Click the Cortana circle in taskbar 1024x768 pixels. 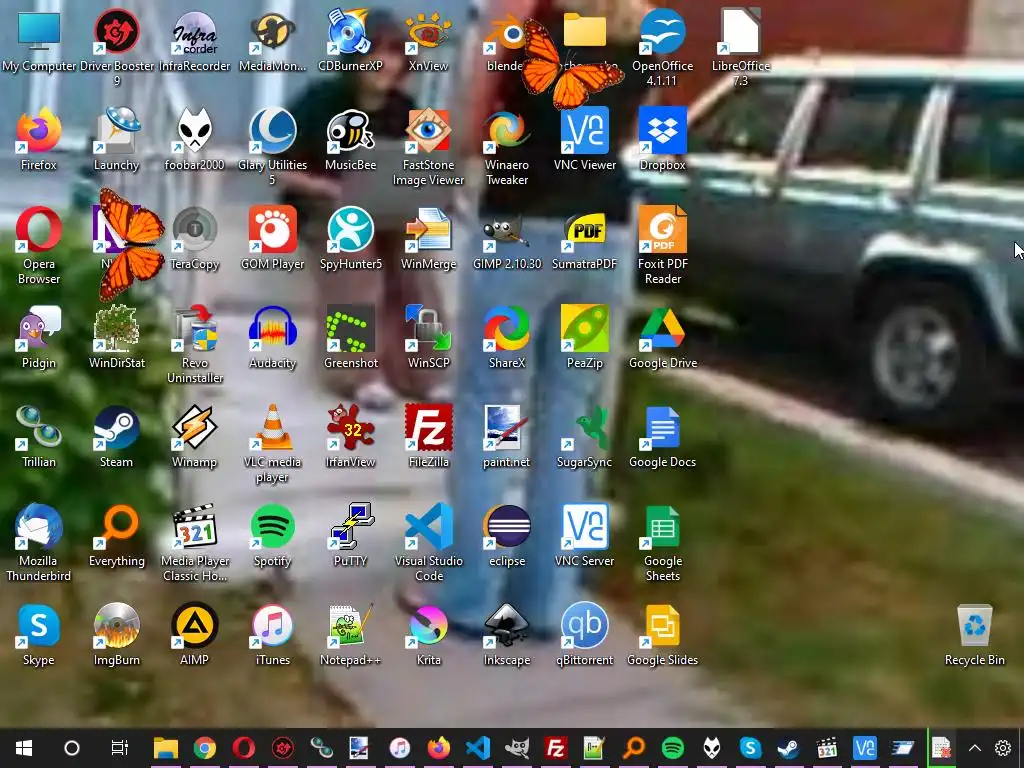click(72, 748)
